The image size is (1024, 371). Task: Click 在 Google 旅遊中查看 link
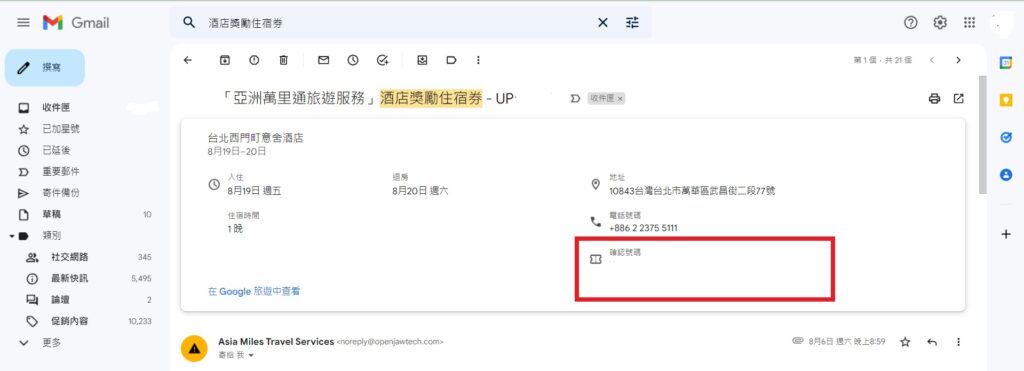click(254, 291)
